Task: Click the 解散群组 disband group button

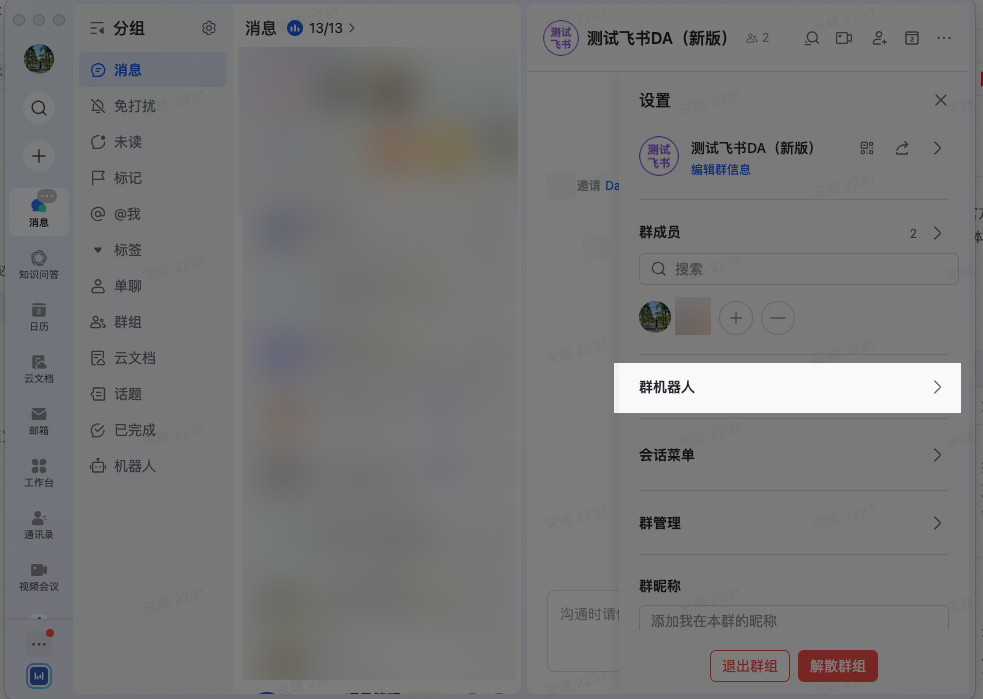Action: (838, 666)
